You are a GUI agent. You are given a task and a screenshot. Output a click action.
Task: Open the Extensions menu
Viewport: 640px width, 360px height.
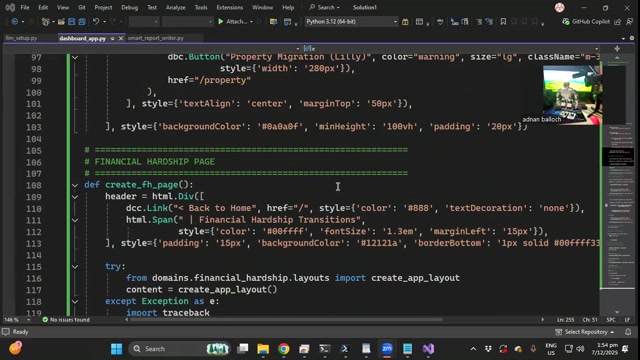tap(229, 7)
